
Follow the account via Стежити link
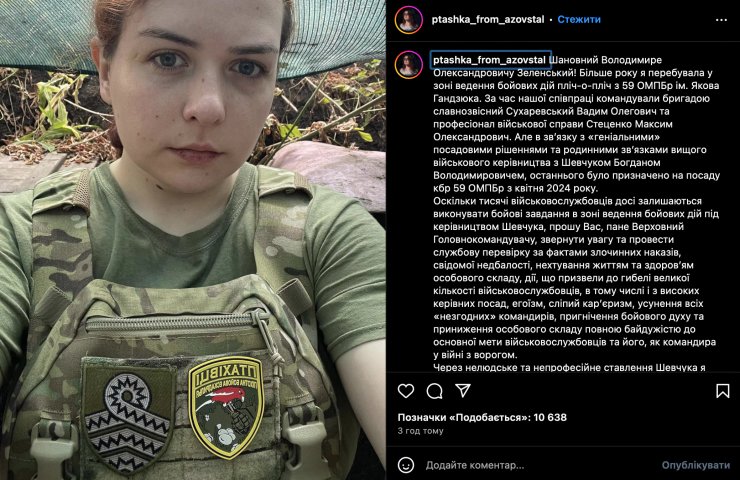point(579,19)
